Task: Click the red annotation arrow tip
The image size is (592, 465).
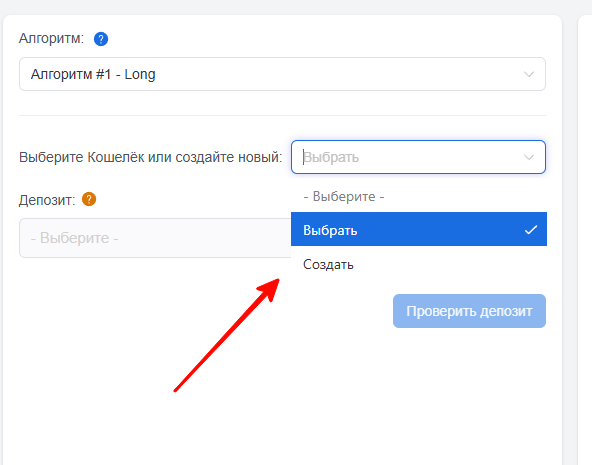Action: (x=275, y=283)
